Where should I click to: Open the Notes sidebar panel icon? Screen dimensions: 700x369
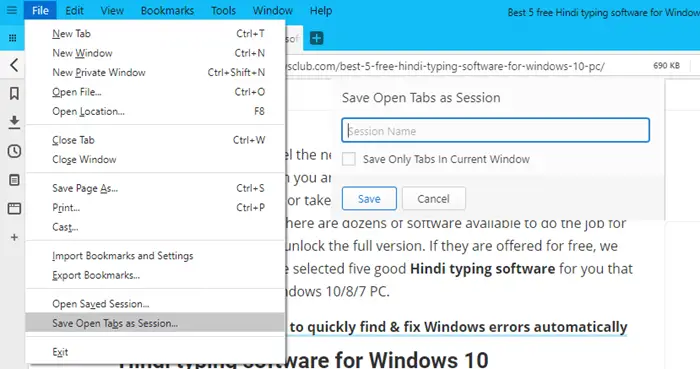click(x=14, y=180)
